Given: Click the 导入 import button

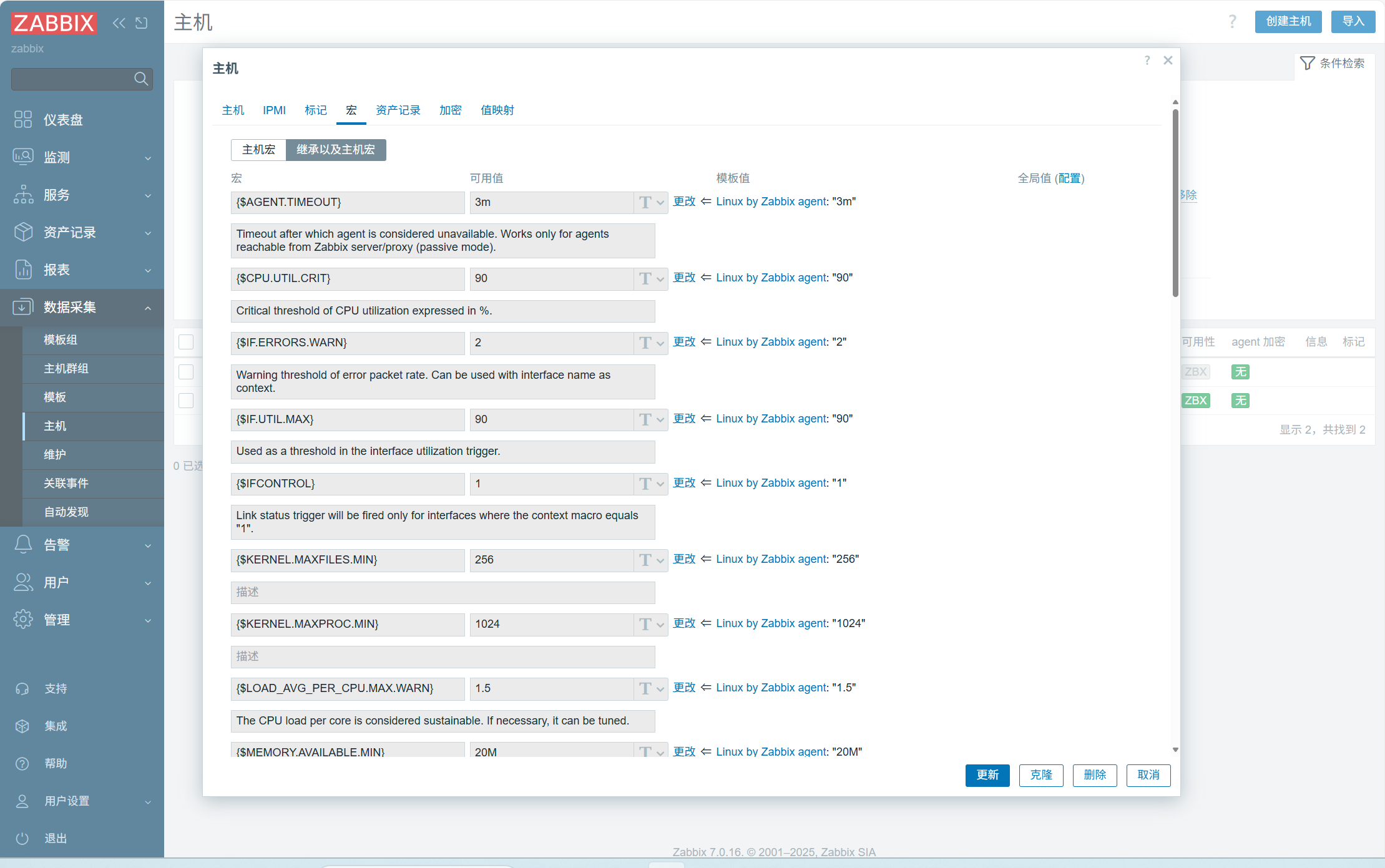Looking at the screenshot, I should 1353,22.
